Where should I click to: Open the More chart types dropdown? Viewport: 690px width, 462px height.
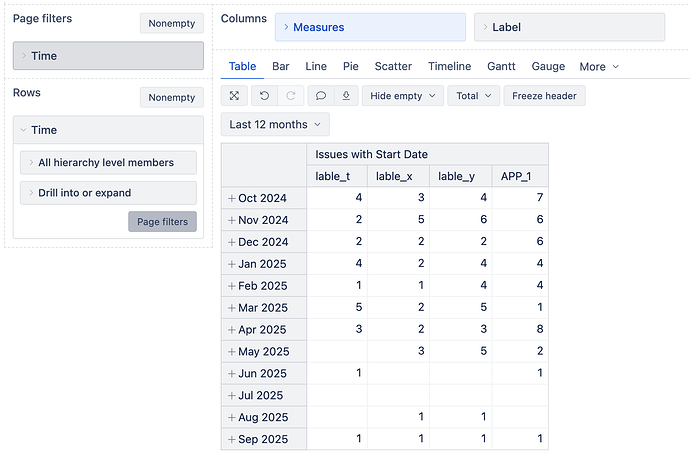[599, 67]
